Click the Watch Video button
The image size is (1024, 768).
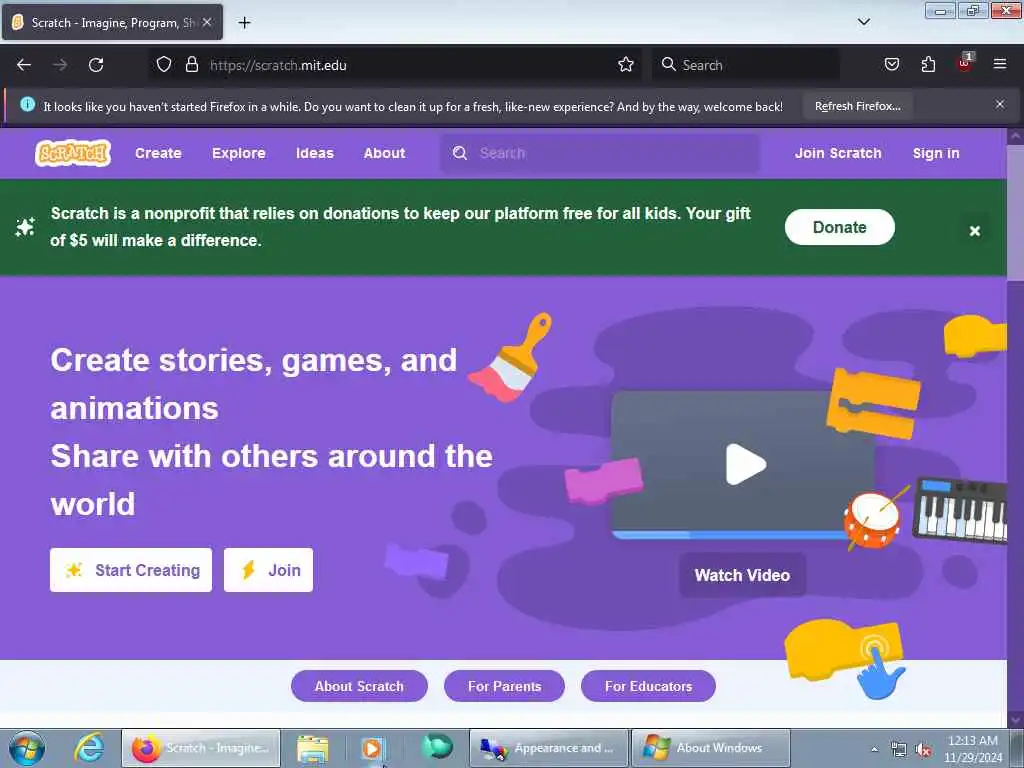(743, 575)
